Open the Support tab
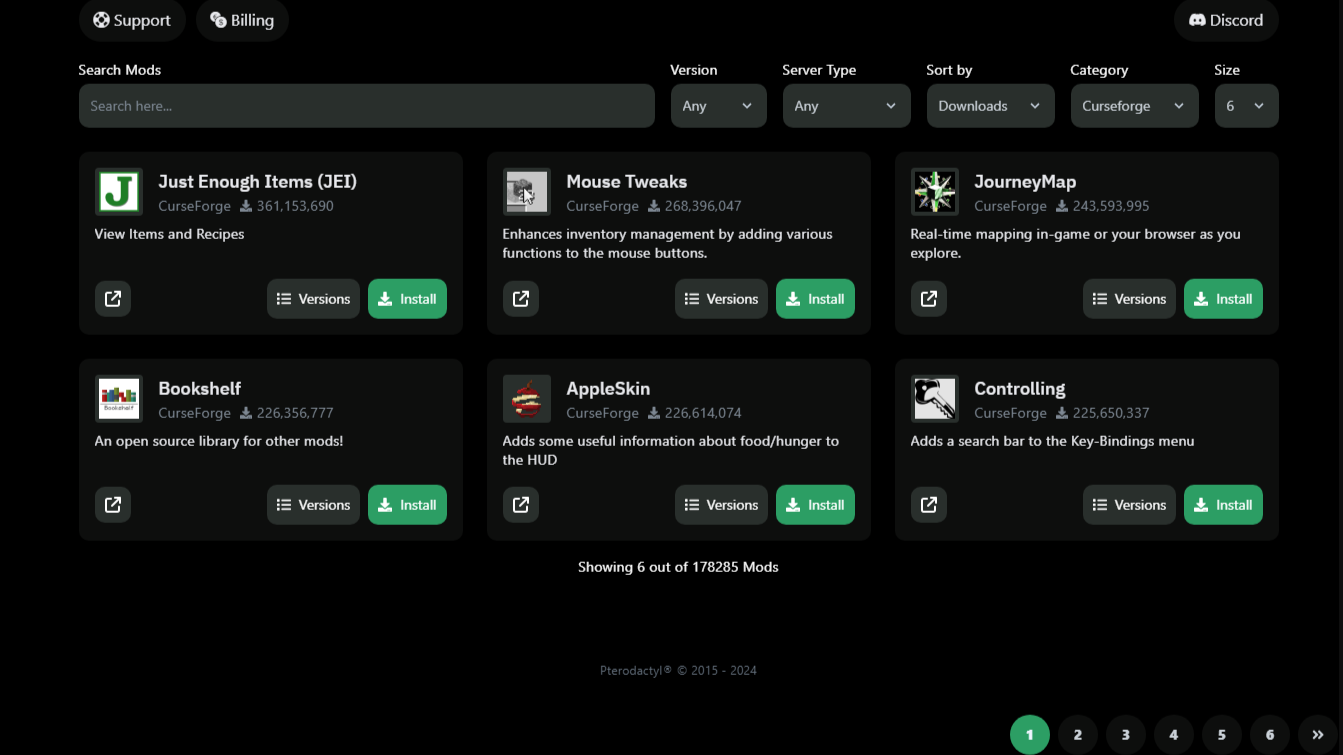Image resolution: width=1343 pixels, height=755 pixels. point(132,20)
